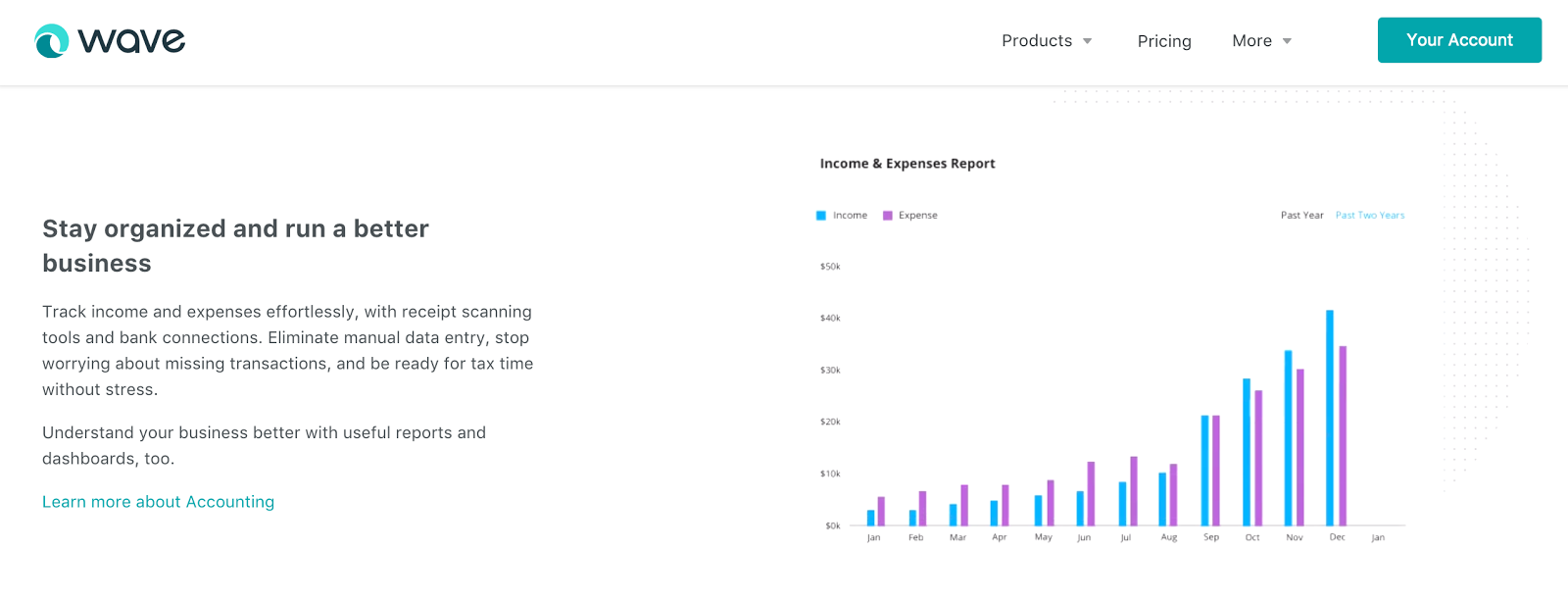
Task: Open the Products menu
Action: point(1036,41)
